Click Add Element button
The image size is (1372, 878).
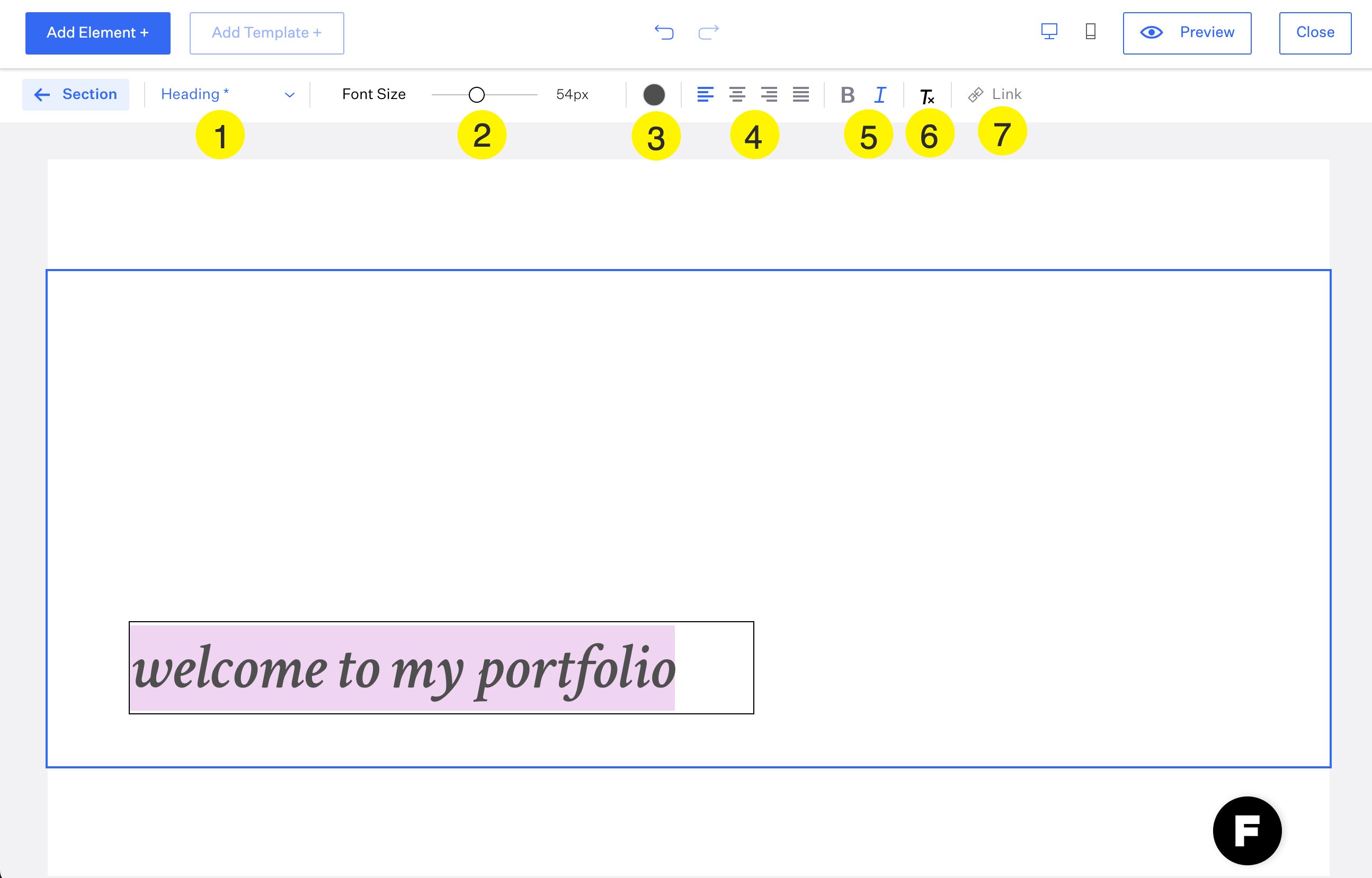(x=97, y=33)
